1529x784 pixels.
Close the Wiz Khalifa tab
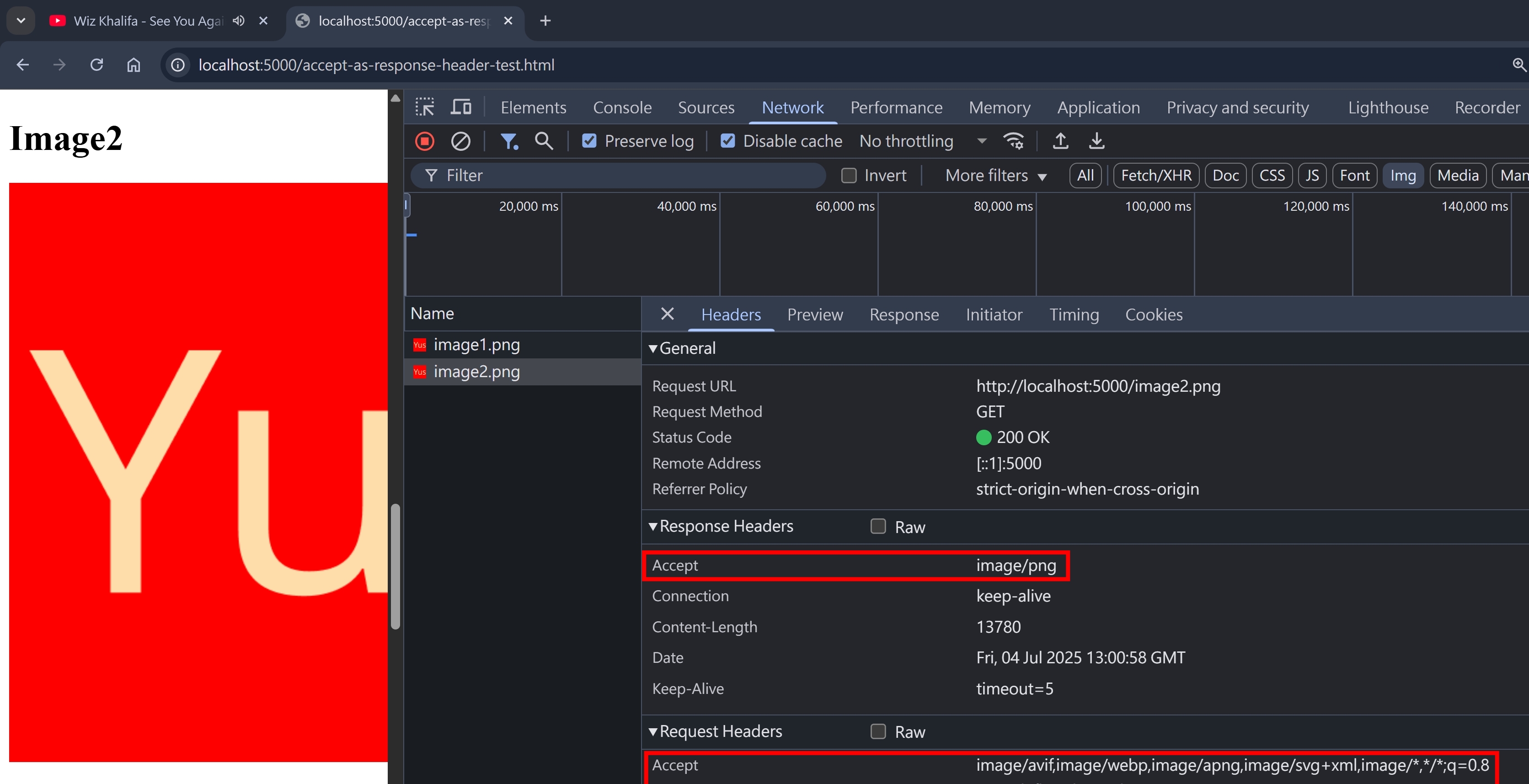pyautogui.click(x=263, y=21)
